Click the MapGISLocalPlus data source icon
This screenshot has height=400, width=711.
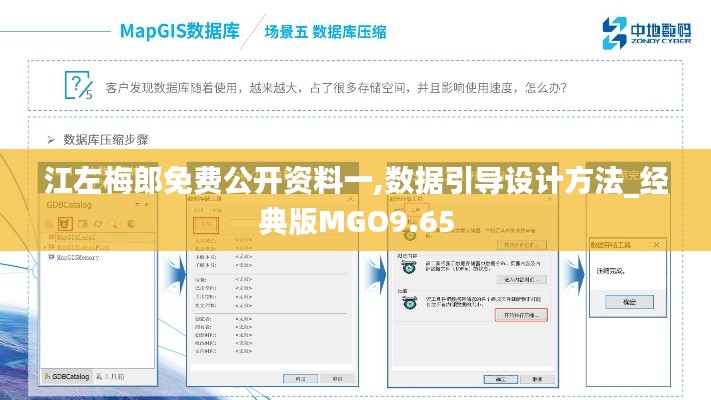click(x=51, y=247)
